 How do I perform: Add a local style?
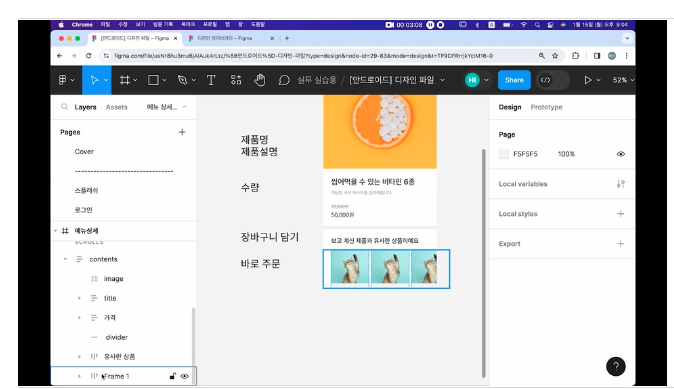click(621, 214)
